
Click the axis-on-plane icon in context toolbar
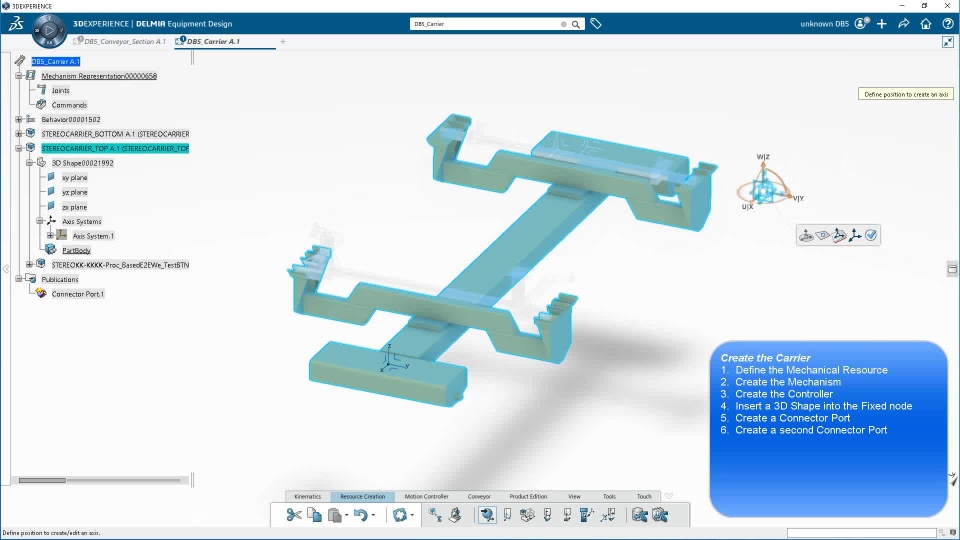(839, 235)
